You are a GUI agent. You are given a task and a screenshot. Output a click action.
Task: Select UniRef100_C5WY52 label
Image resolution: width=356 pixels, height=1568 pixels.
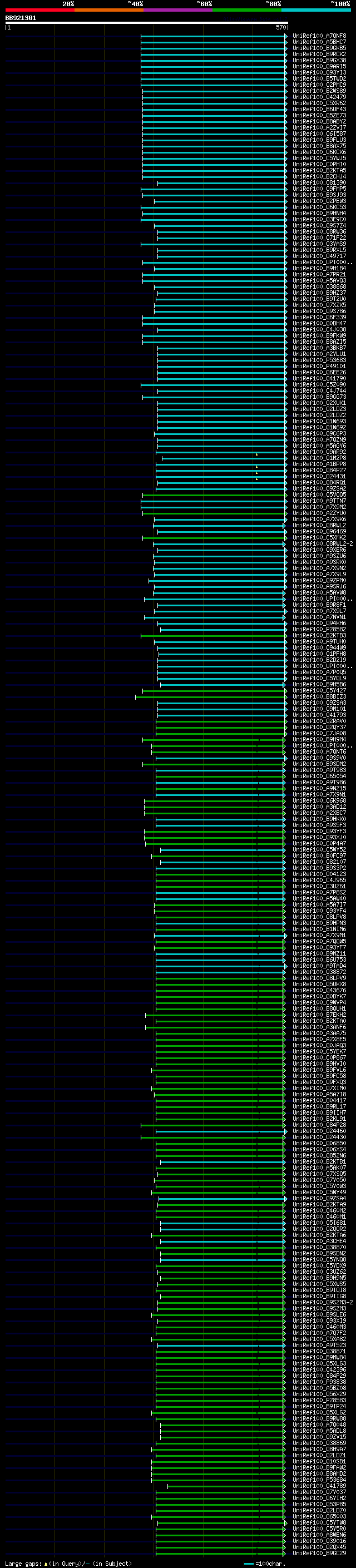(319, 849)
